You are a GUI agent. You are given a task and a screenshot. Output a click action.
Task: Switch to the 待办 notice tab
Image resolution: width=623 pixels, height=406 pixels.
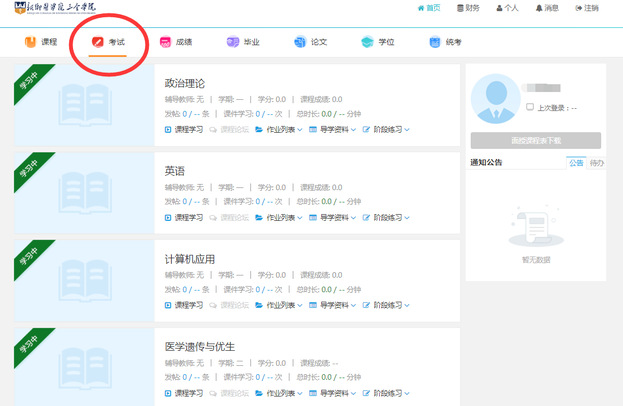596,162
